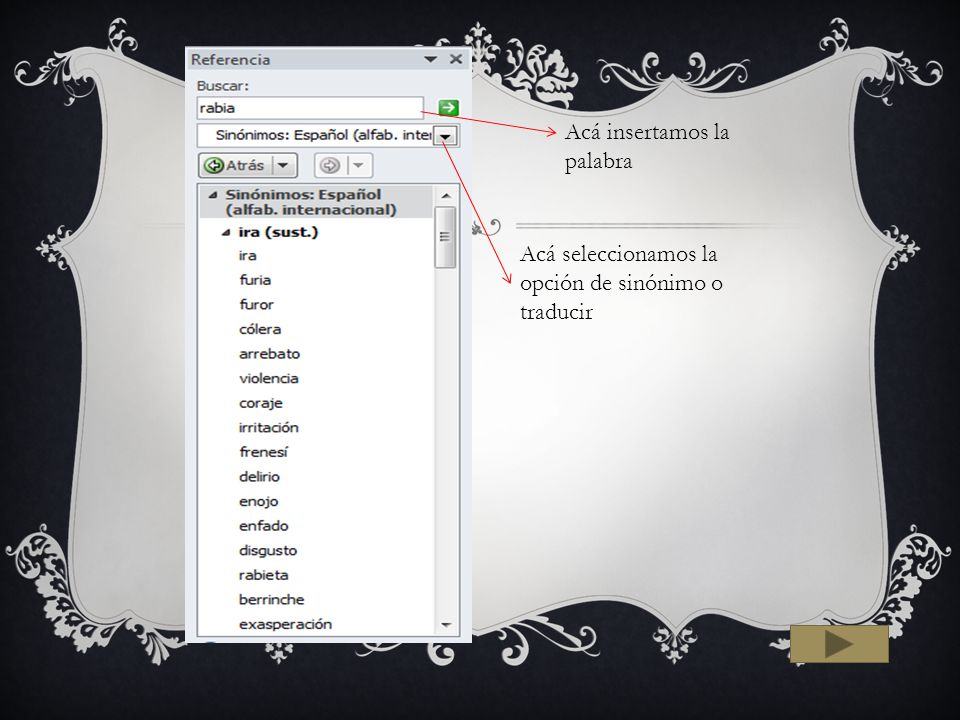Select the synonym disgusto

tap(268, 550)
